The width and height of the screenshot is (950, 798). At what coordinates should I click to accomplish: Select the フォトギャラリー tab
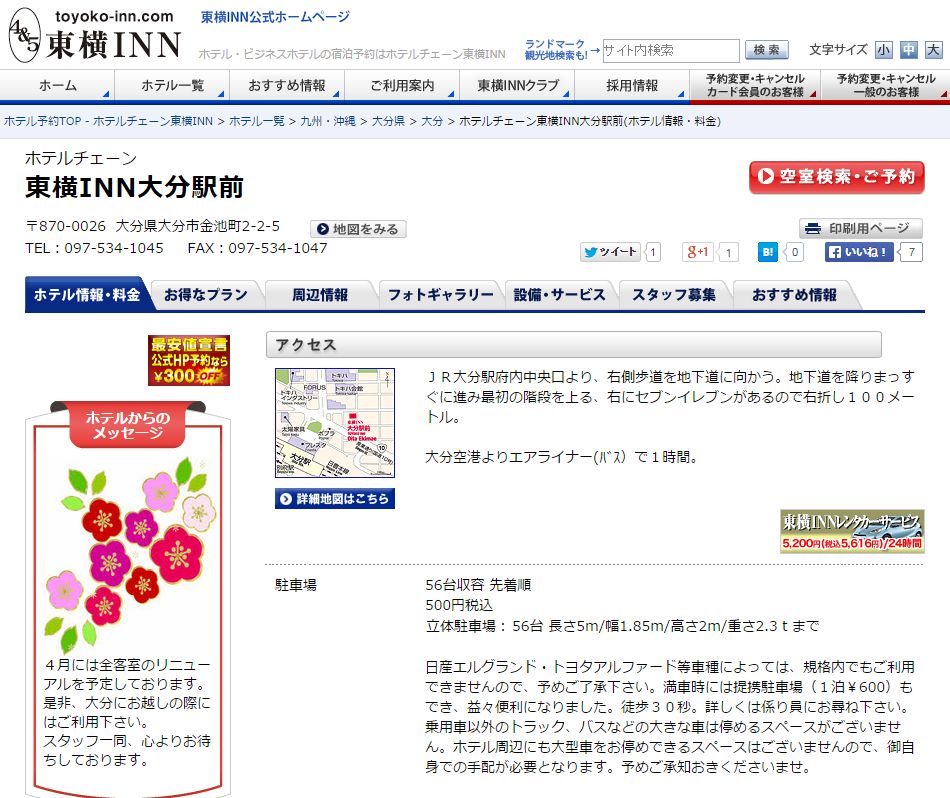click(440, 295)
